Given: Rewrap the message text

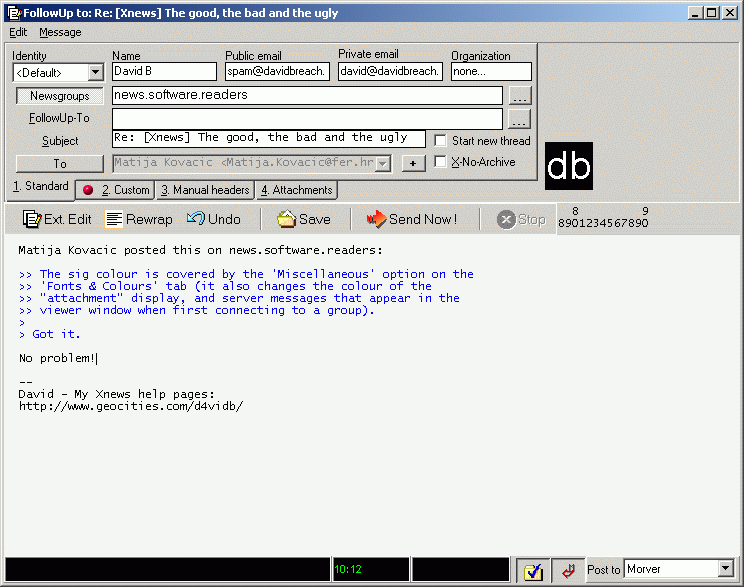Looking at the screenshot, I should pos(139,219).
